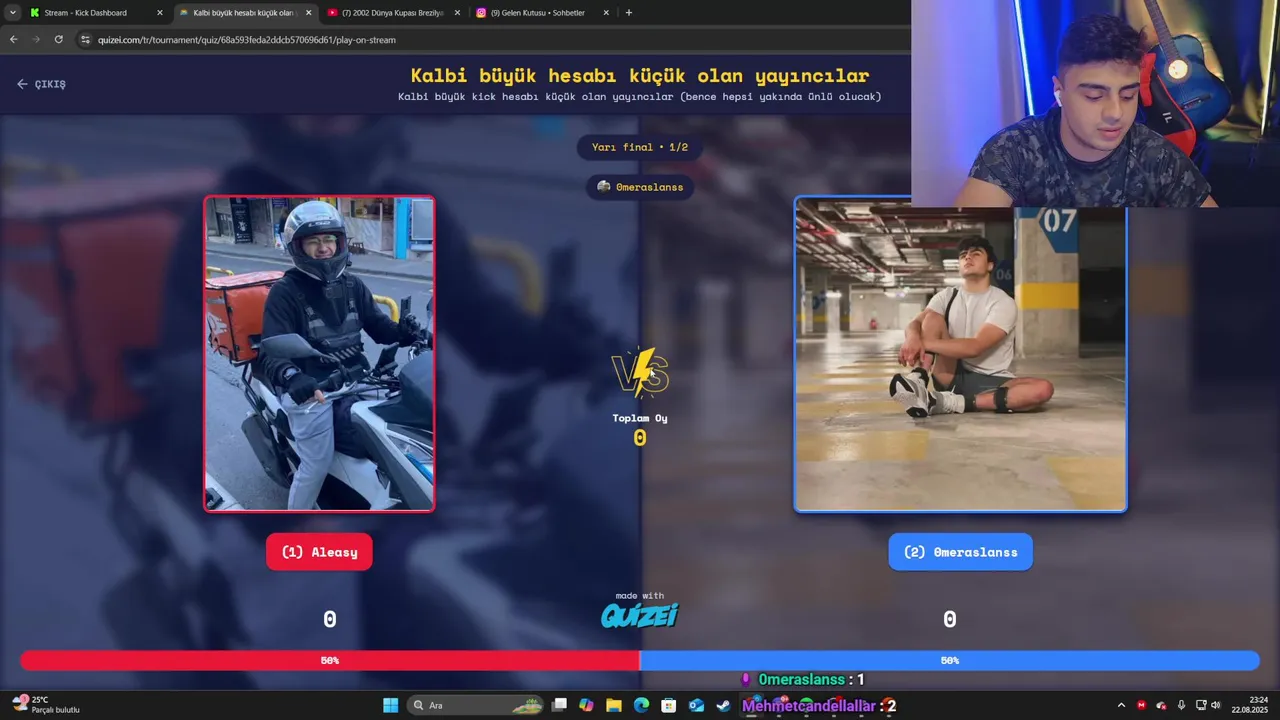Click the red M tray icon
This screenshot has height=720, width=1280.
[1141, 705]
